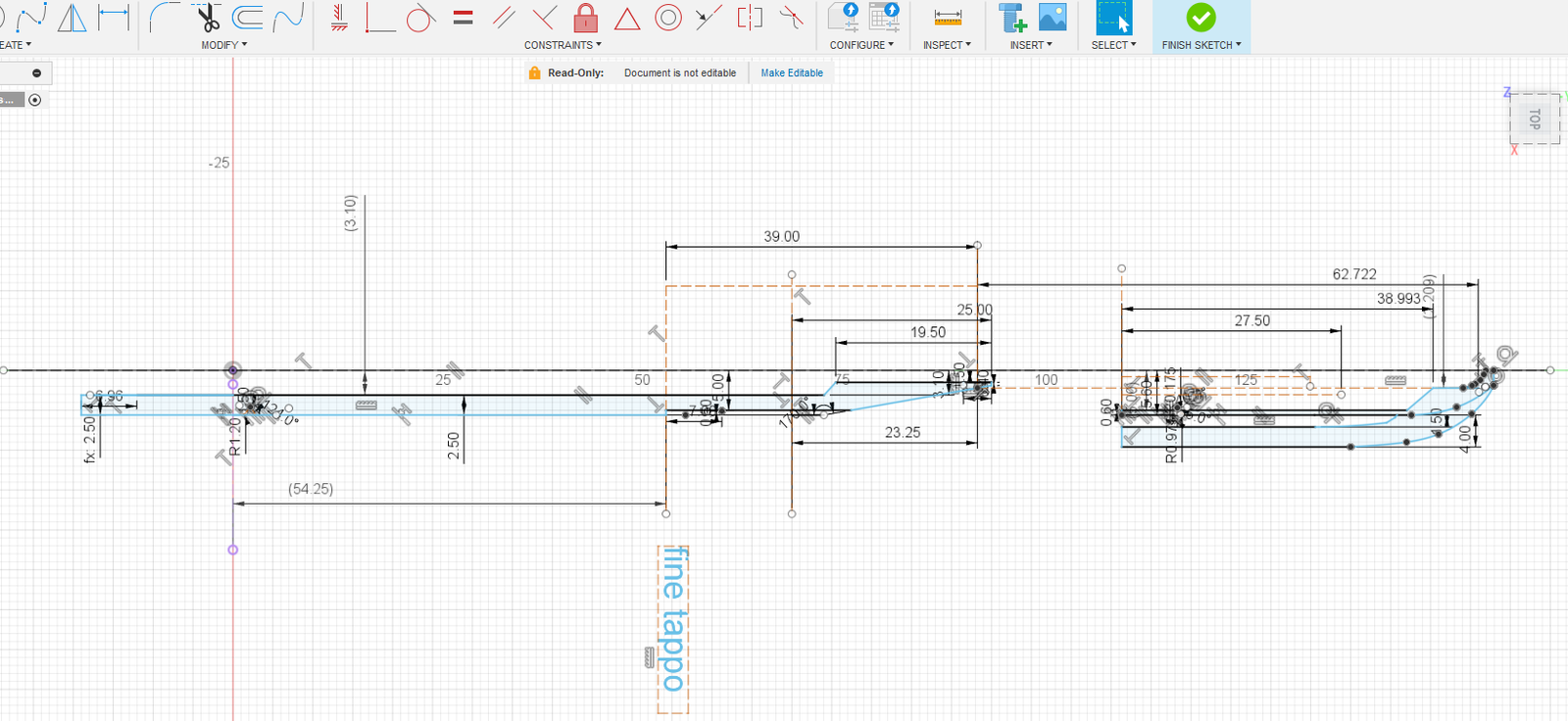The width and height of the screenshot is (1568, 721).
Task: Open the SELECT menu
Action: pos(1113,45)
